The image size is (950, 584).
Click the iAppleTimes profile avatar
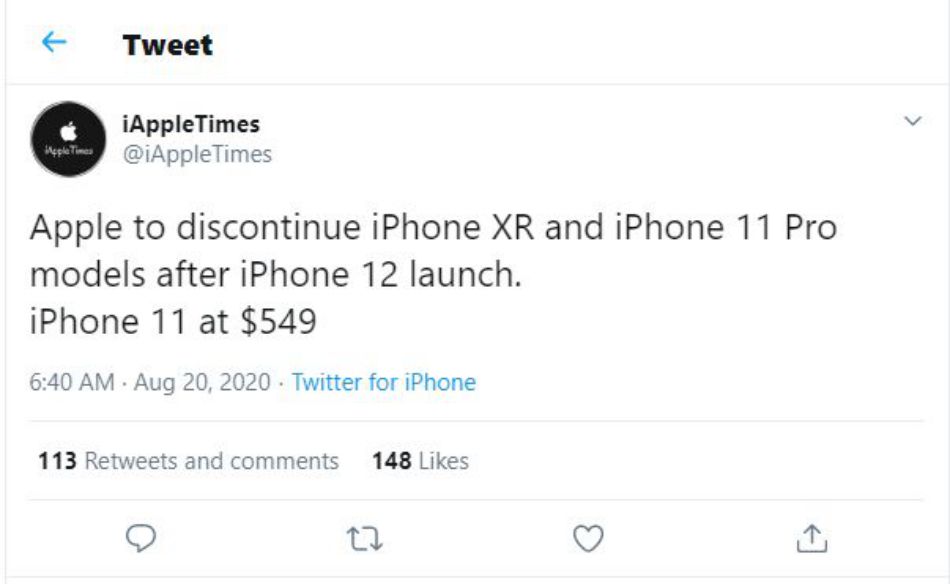tap(68, 139)
